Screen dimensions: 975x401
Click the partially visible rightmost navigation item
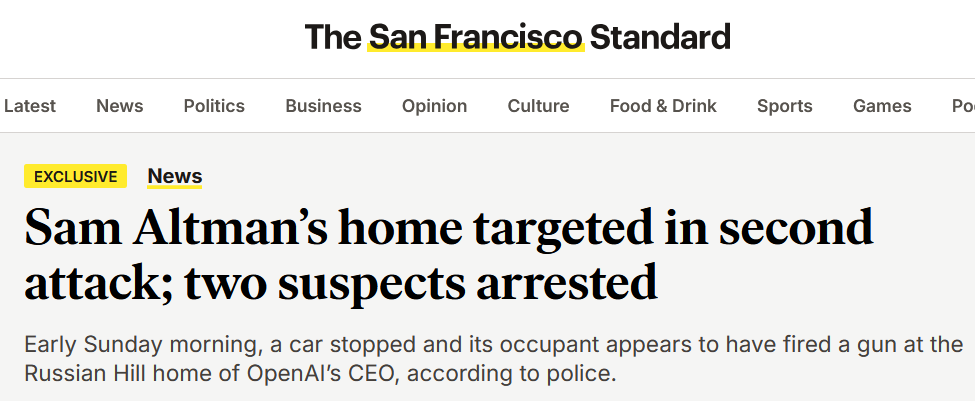pos(963,106)
